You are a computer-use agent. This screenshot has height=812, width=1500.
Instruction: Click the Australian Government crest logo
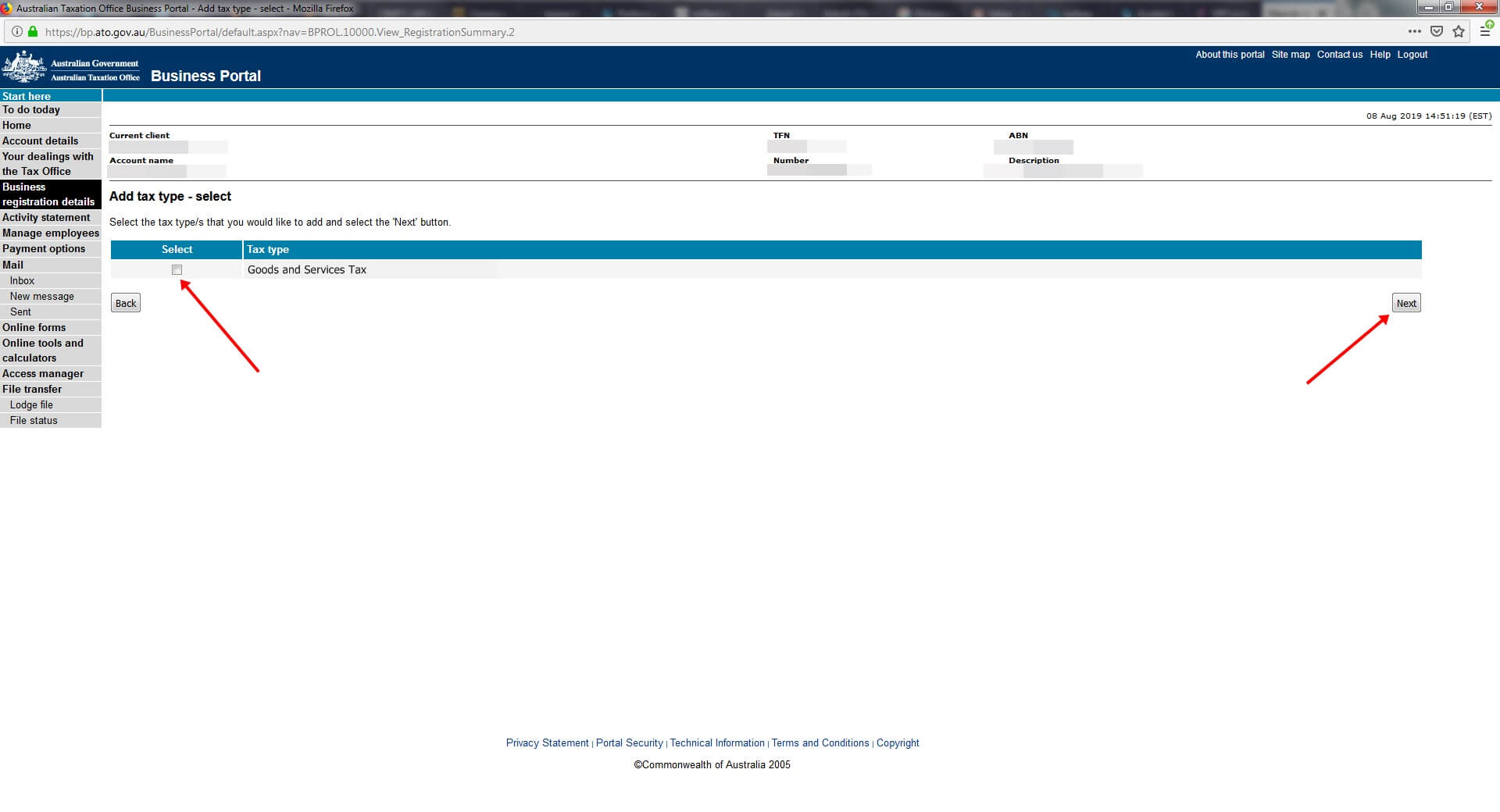click(24, 67)
